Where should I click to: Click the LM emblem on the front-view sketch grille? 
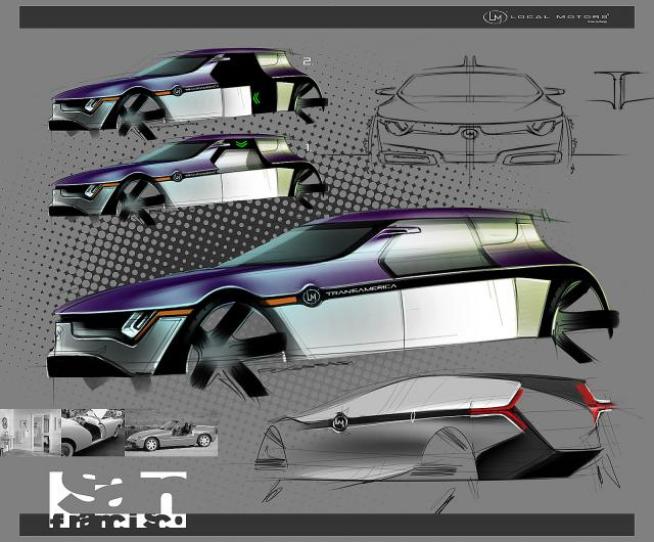click(x=471, y=134)
